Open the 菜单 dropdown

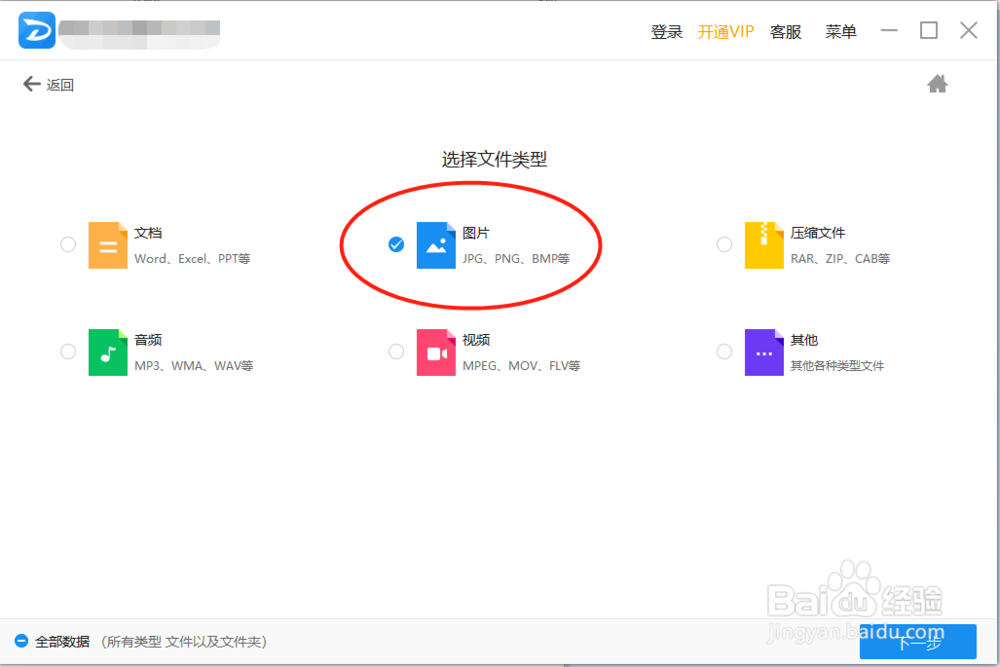[x=841, y=31]
